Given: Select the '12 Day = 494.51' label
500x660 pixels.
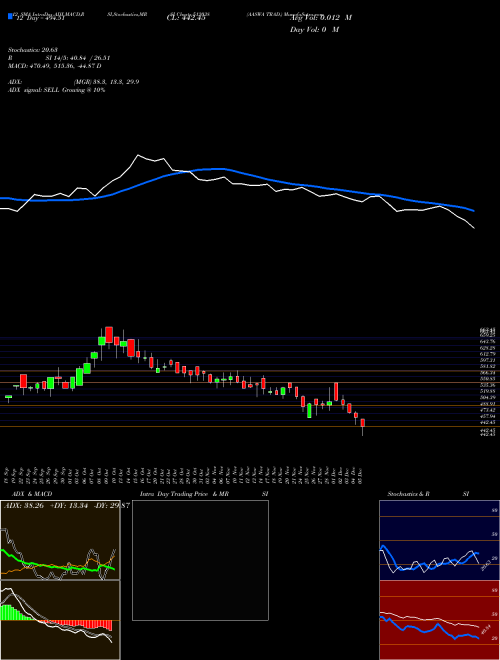Looking at the screenshot, I should [39, 18].
